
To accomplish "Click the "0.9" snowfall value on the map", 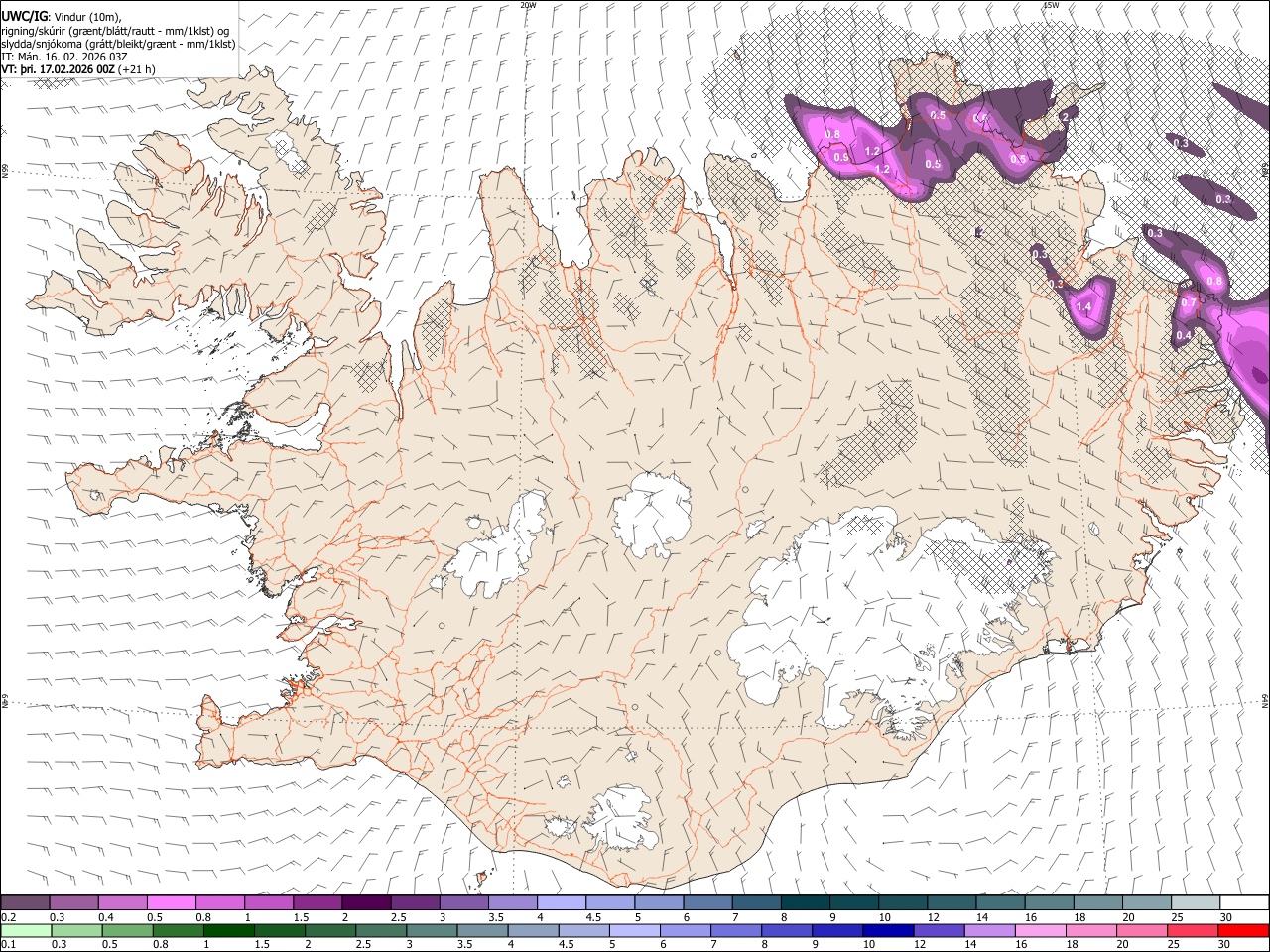I will (x=841, y=157).
